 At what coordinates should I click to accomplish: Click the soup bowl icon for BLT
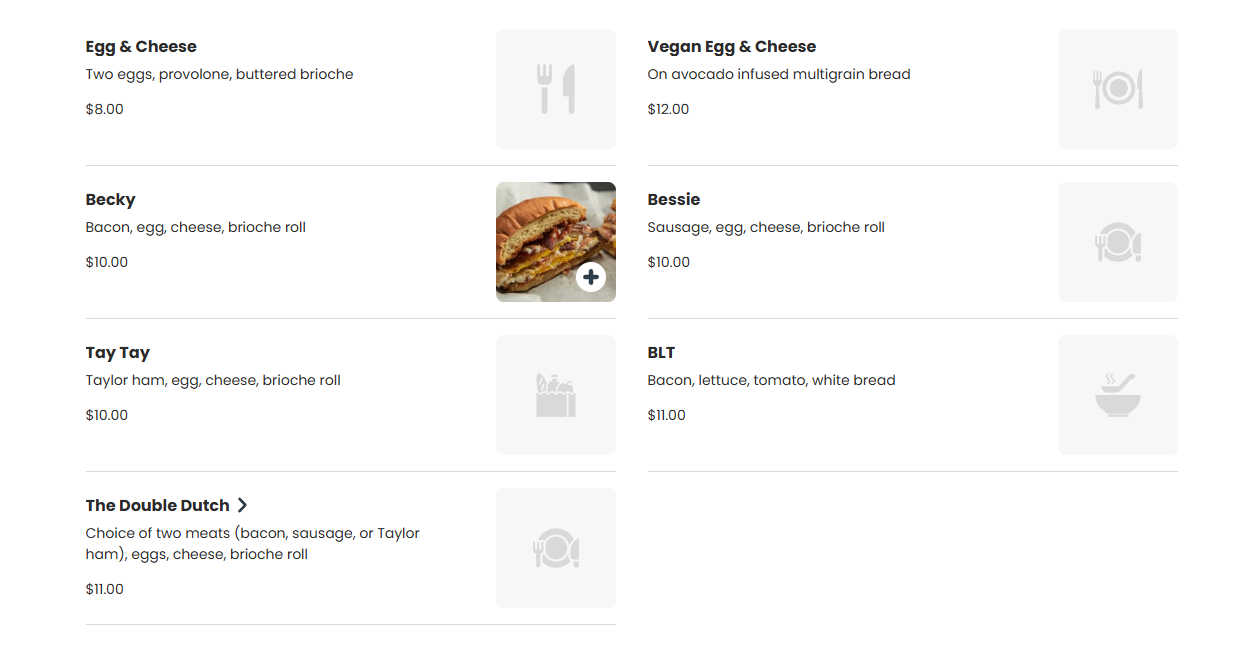coord(1118,395)
